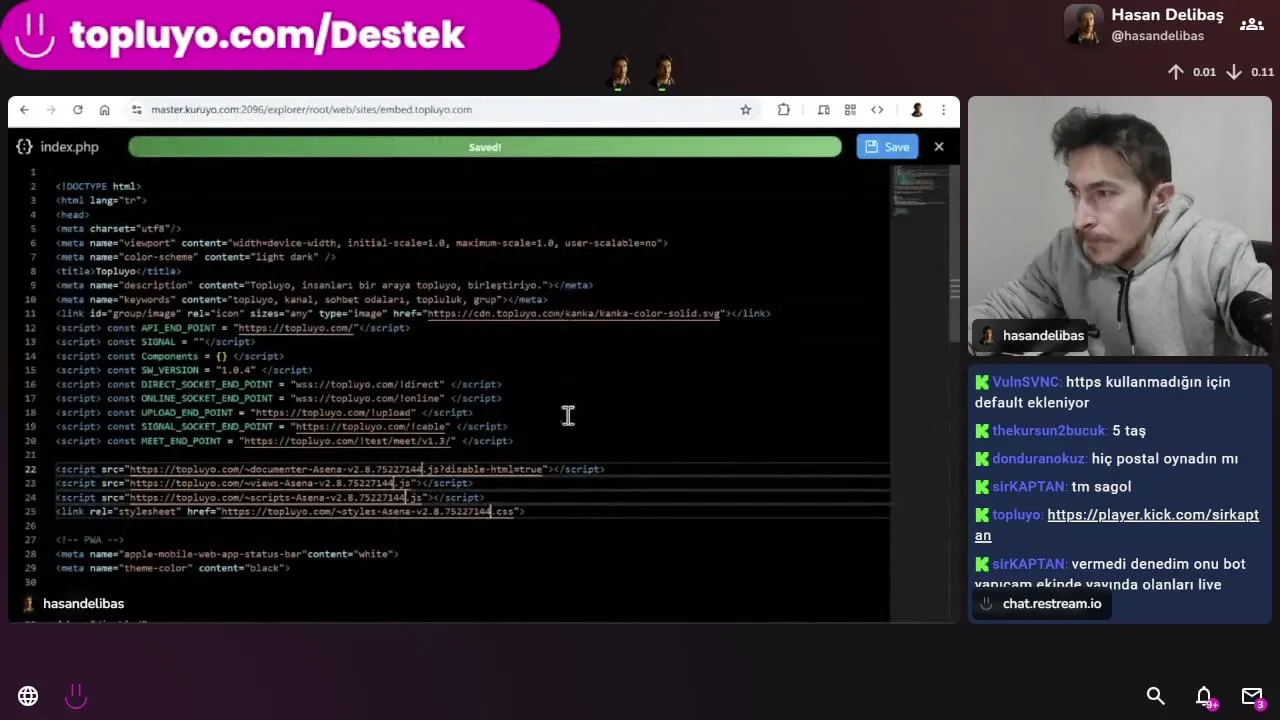Viewport: 1280px width, 720px height.
Task: Click the views-Asena script line
Action: 264,483
